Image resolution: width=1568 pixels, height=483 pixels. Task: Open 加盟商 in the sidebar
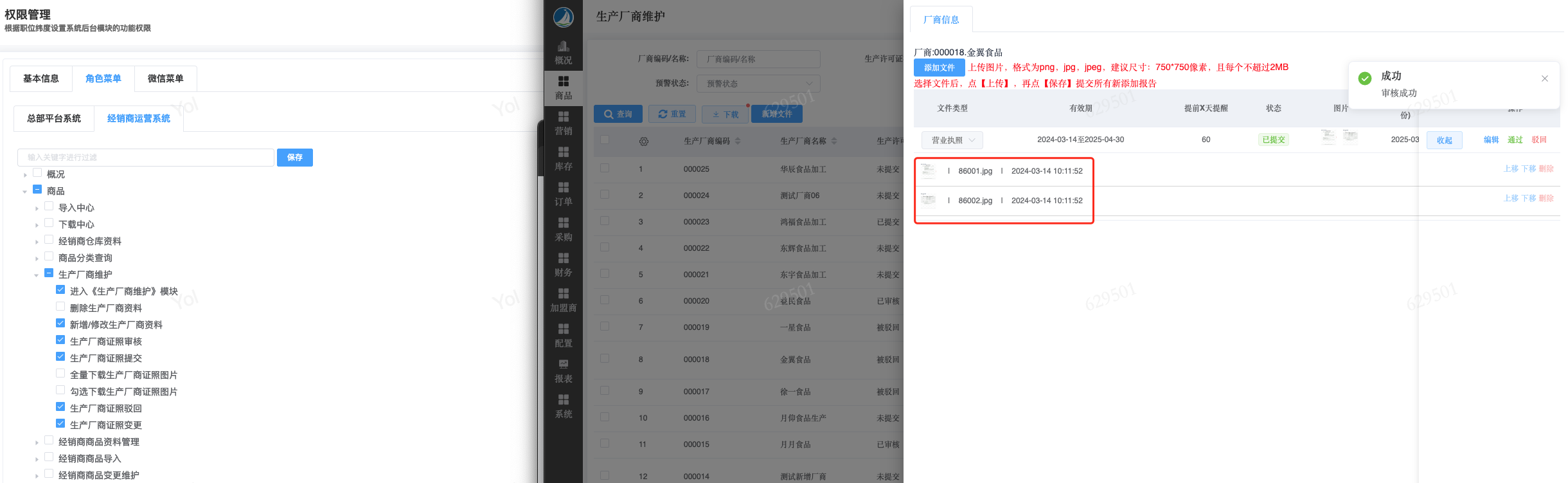pyautogui.click(x=564, y=300)
